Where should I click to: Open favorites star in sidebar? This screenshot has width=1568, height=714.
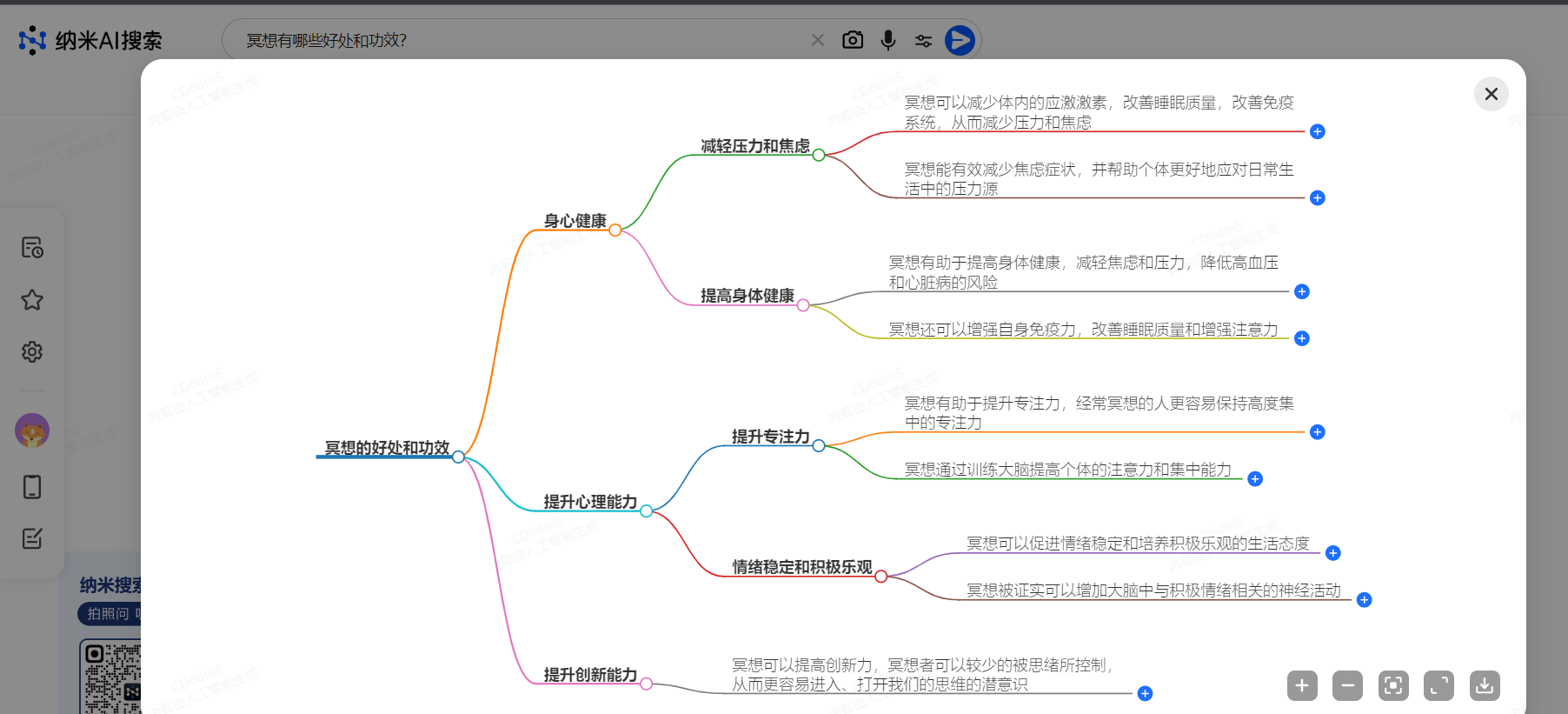32,300
